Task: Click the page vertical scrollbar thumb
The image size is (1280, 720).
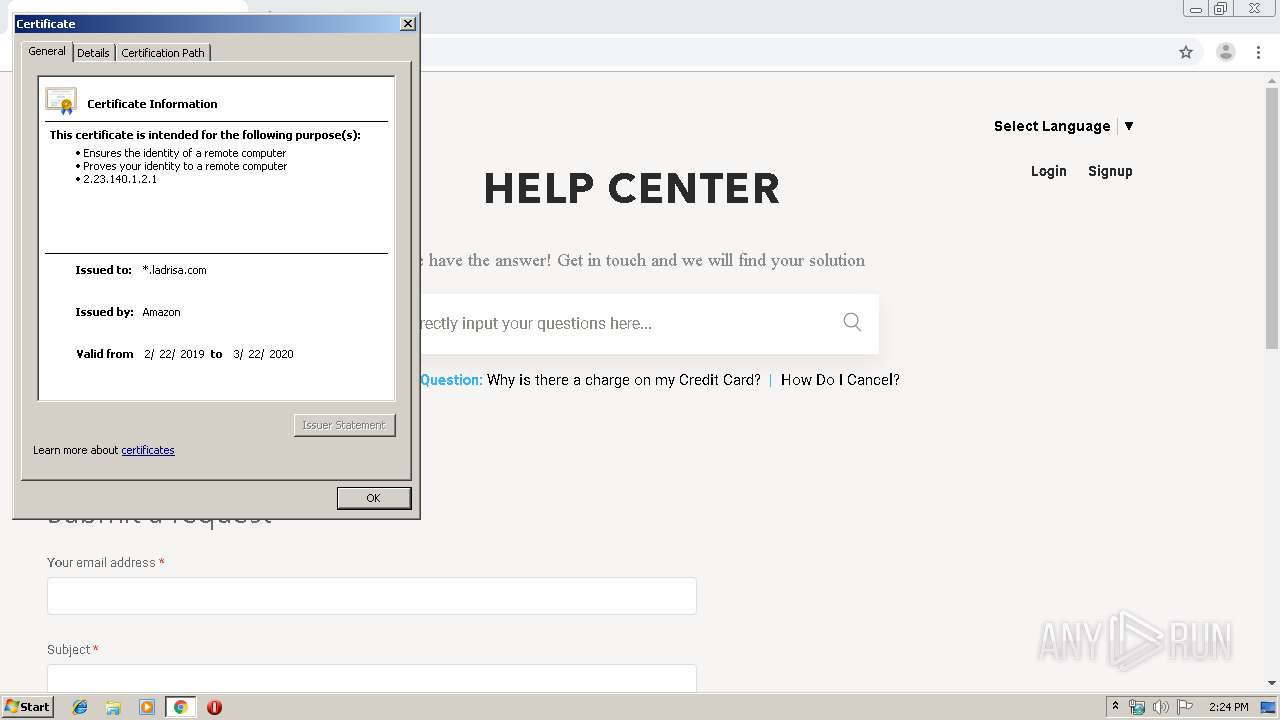Action: [1272, 220]
